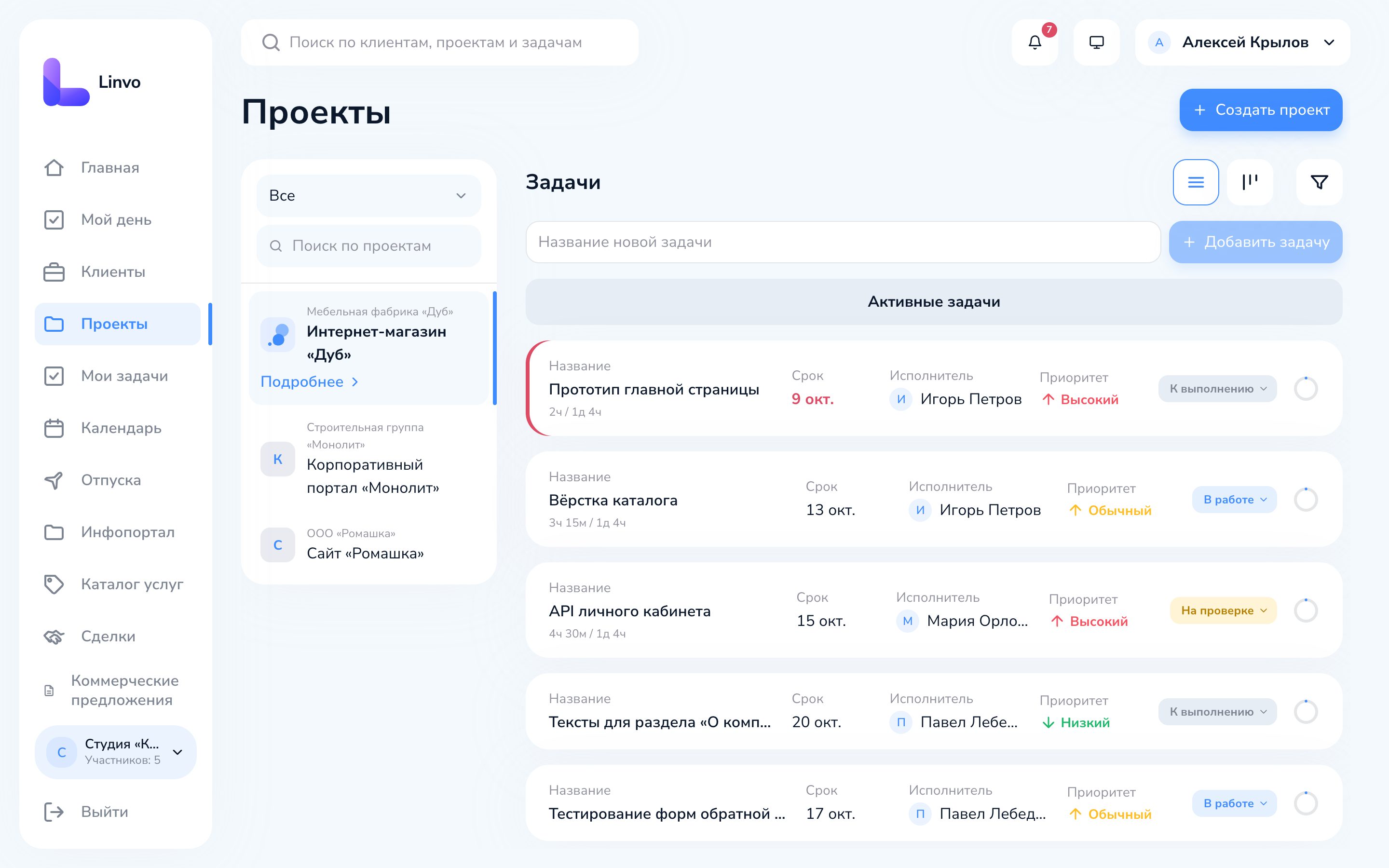Screen dimensions: 1389x868
Task: Click the Интернет-магазин «Дуб» project avatar
Action: [x=278, y=335]
